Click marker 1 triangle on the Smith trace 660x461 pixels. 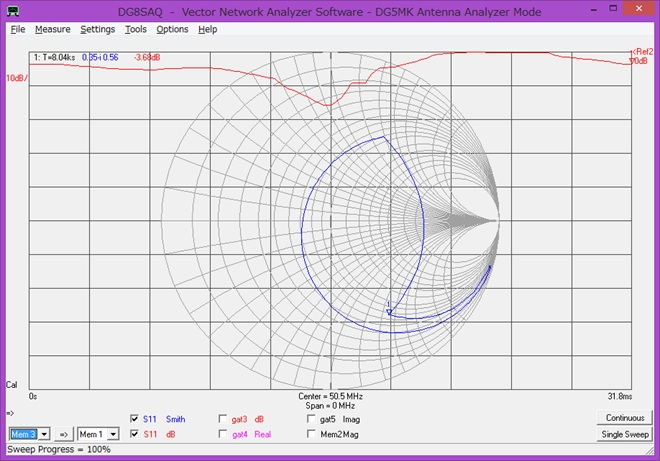389,311
